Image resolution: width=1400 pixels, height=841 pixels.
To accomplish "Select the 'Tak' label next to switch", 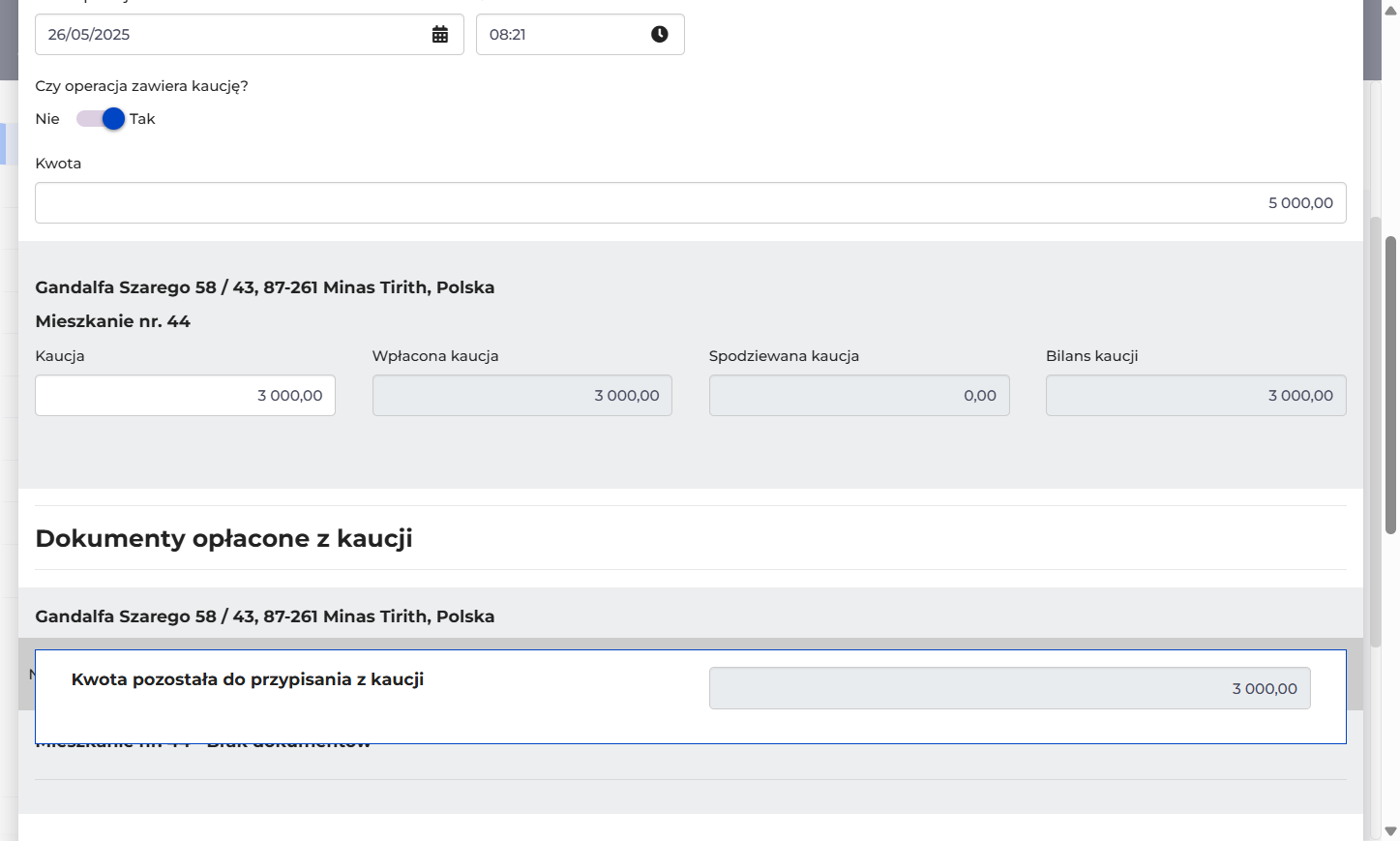I will coord(142,119).
